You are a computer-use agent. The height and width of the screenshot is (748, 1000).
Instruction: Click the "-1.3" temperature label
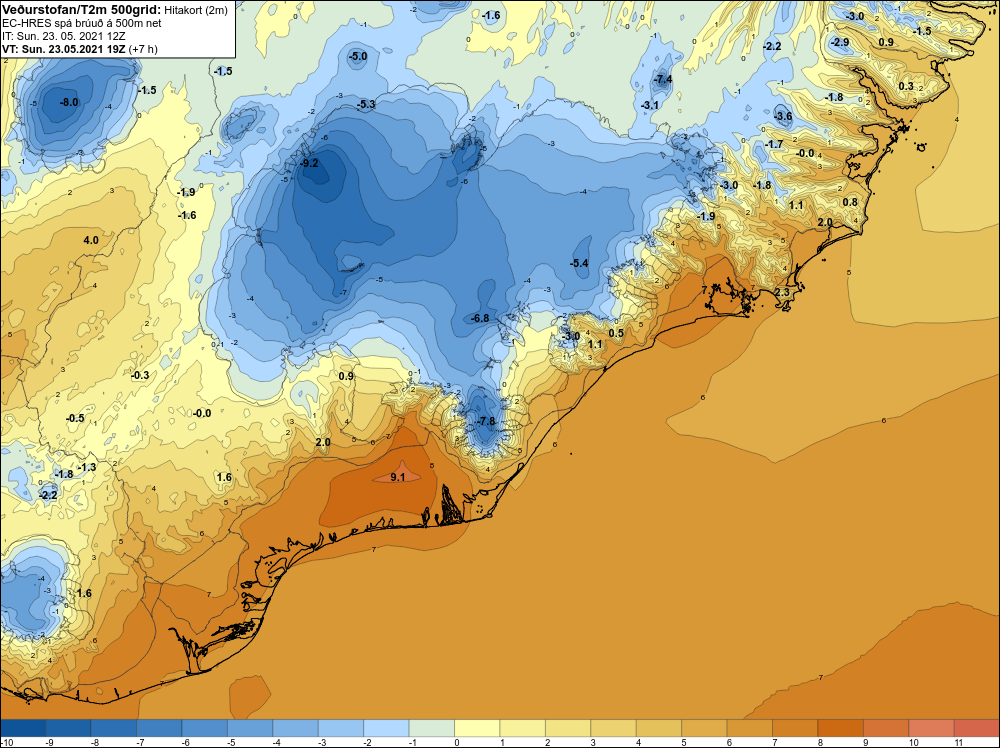tap(87, 467)
